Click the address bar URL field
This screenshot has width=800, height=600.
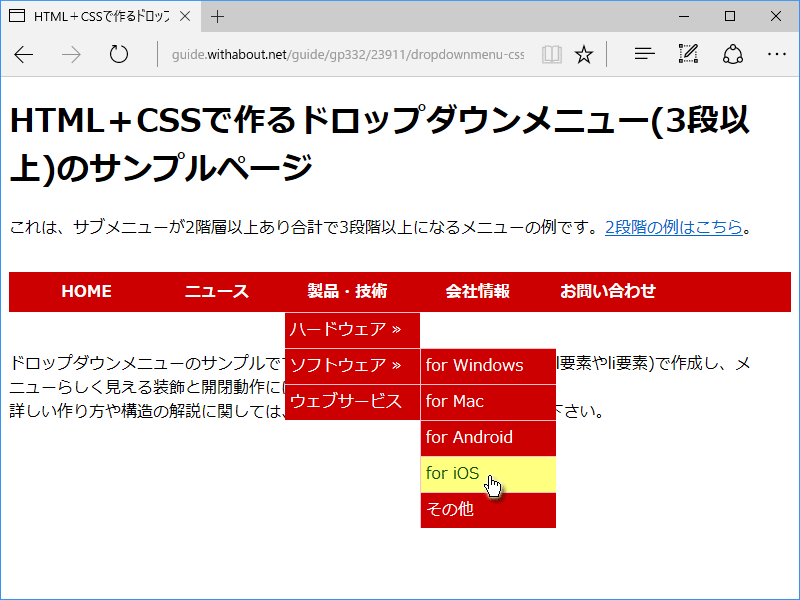347,54
